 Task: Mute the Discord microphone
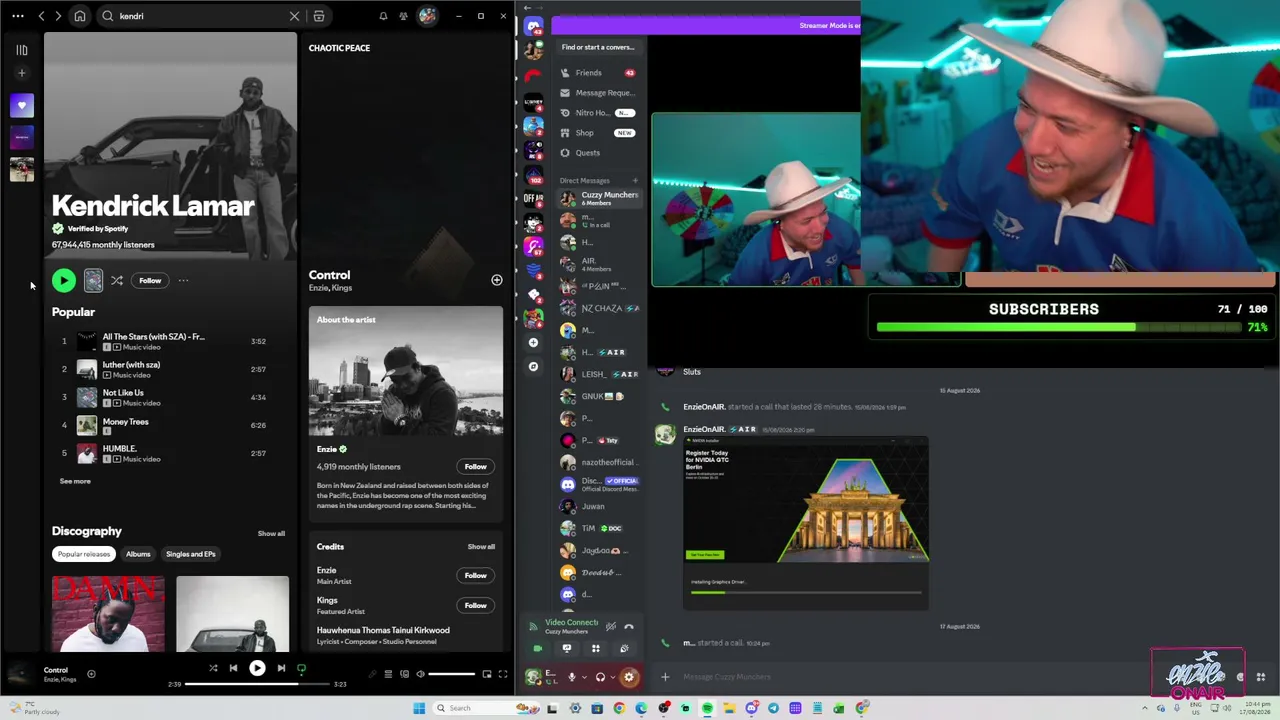(572, 677)
